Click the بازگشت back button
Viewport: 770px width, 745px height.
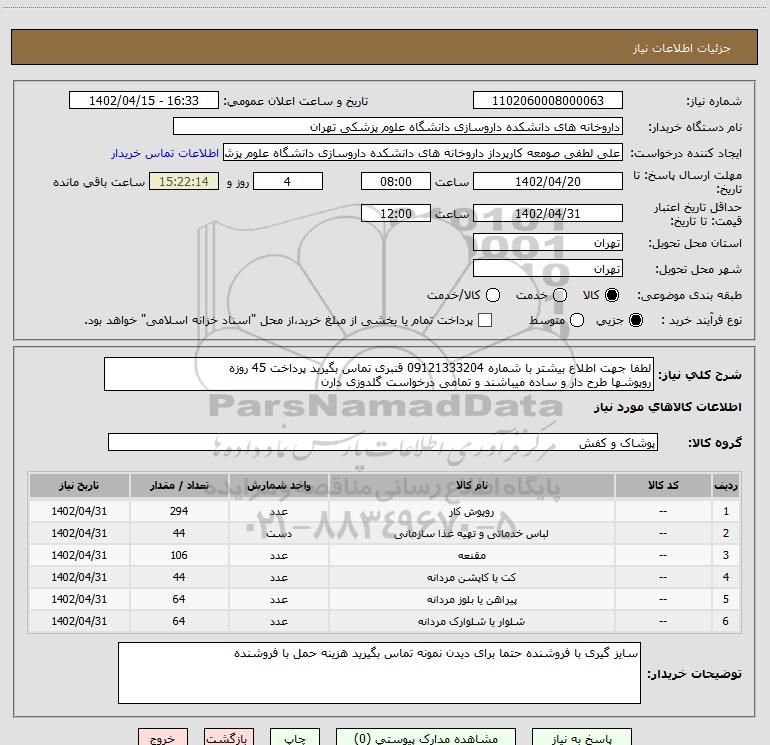(229, 737)
